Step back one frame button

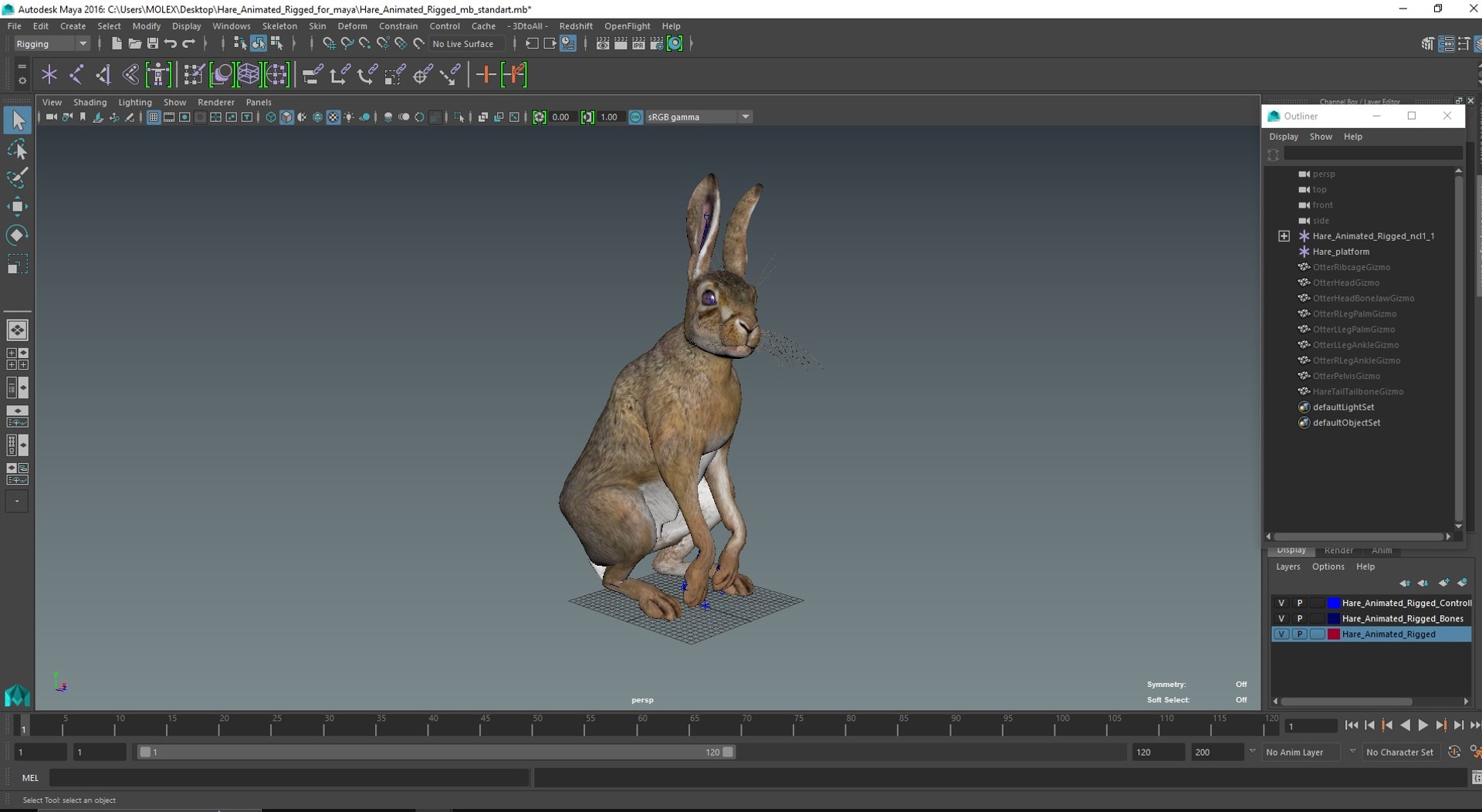tap(1369, 726)
